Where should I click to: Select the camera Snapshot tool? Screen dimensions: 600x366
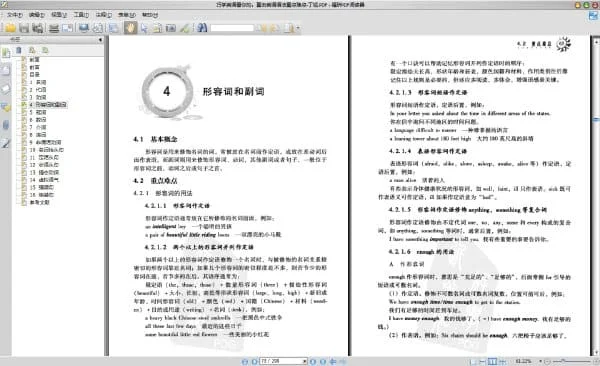tap(171, 28)
